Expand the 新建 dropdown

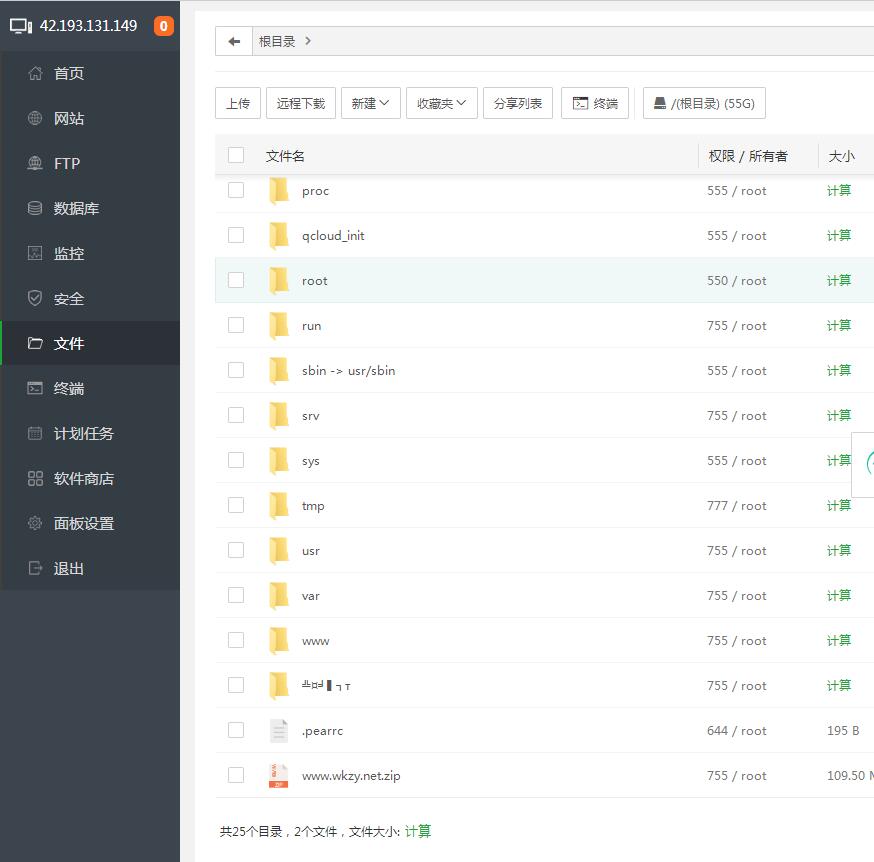click(x=370, y=103)
